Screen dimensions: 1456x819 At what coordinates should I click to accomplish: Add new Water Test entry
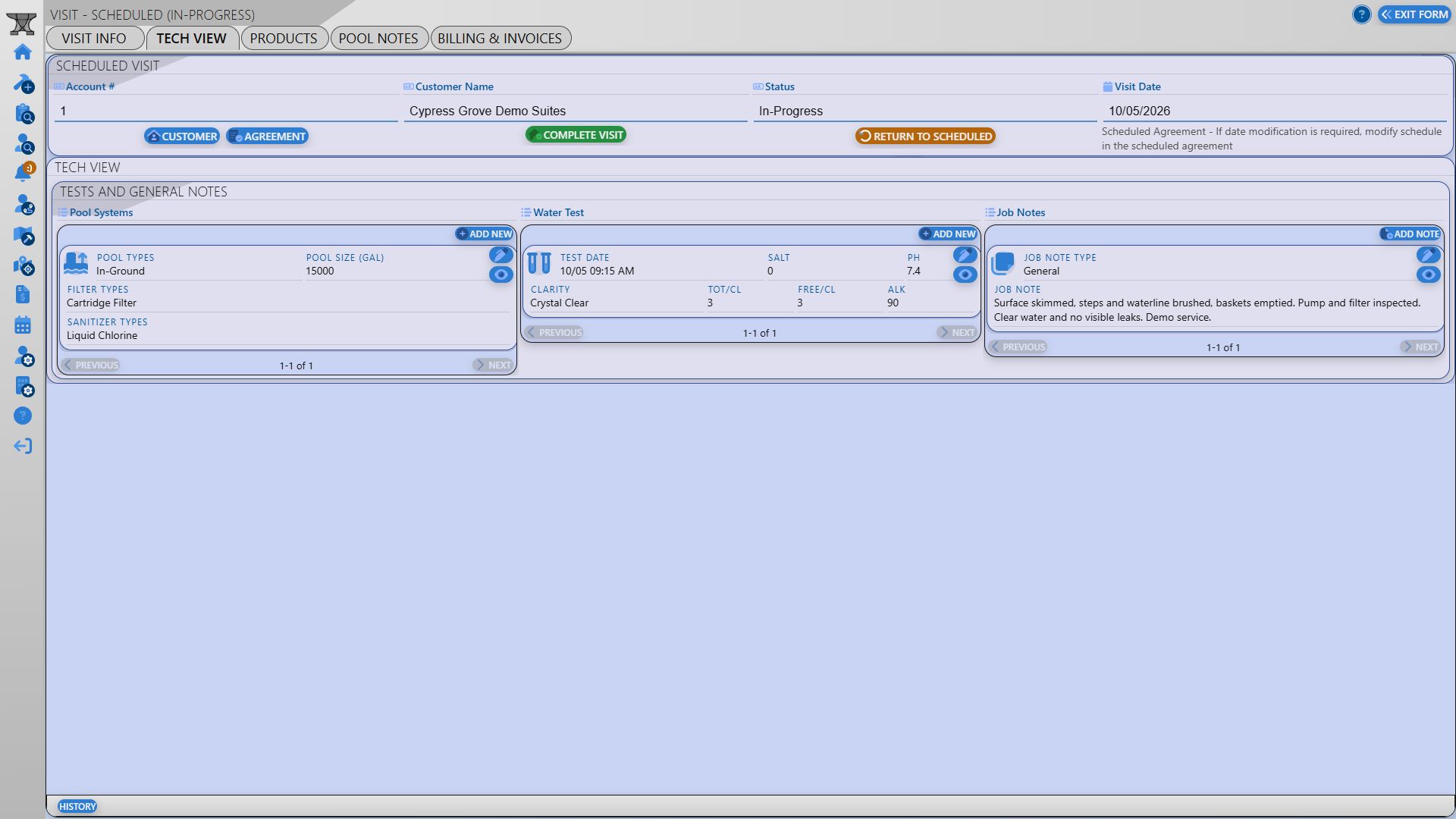(948, 234)
